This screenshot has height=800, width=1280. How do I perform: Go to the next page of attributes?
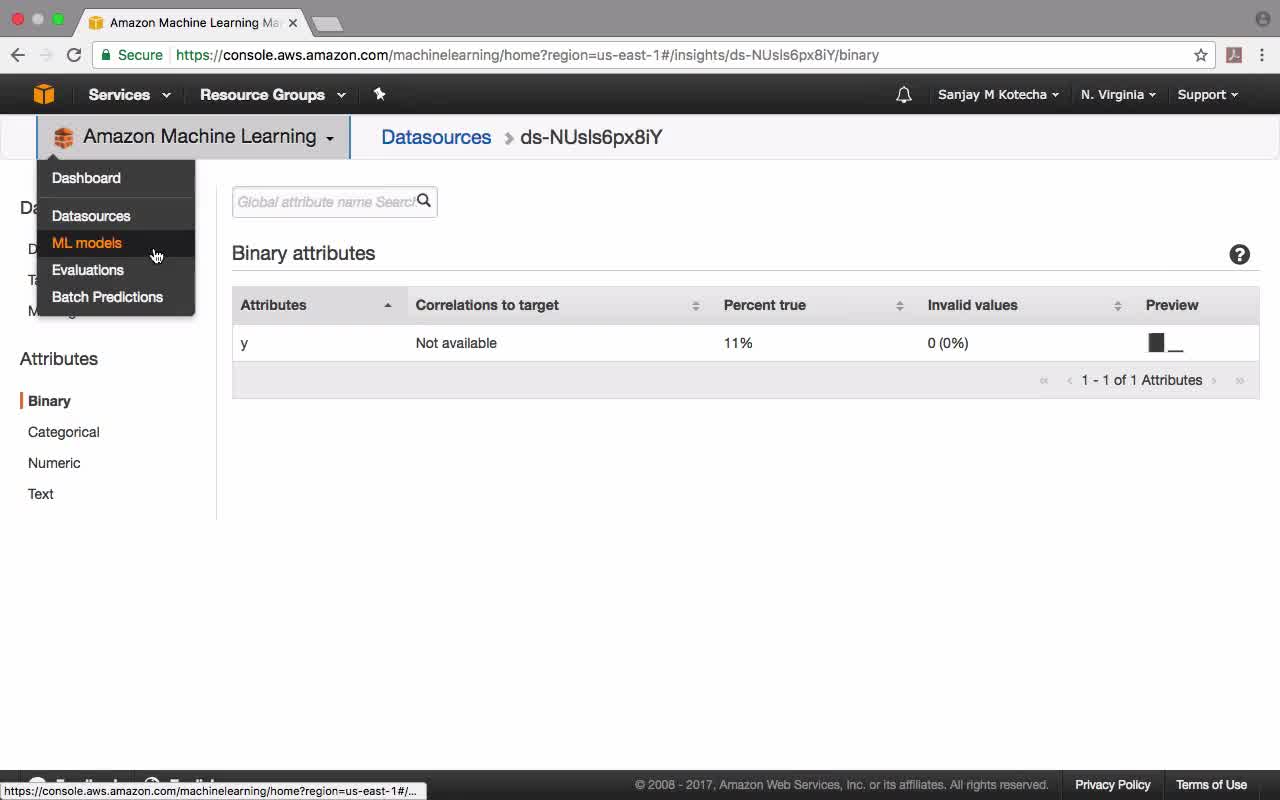tap(1214, 380)
